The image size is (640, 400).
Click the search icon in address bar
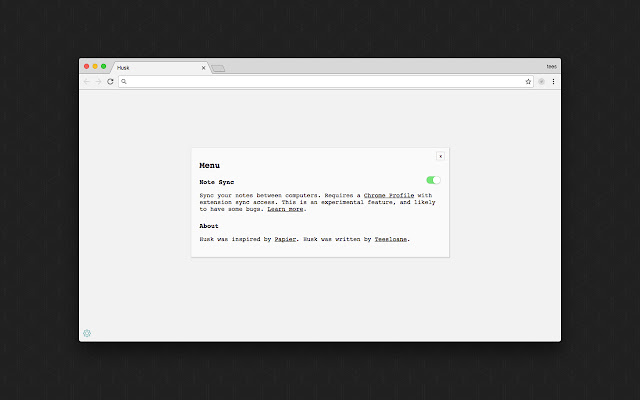(x=124, y=82)
